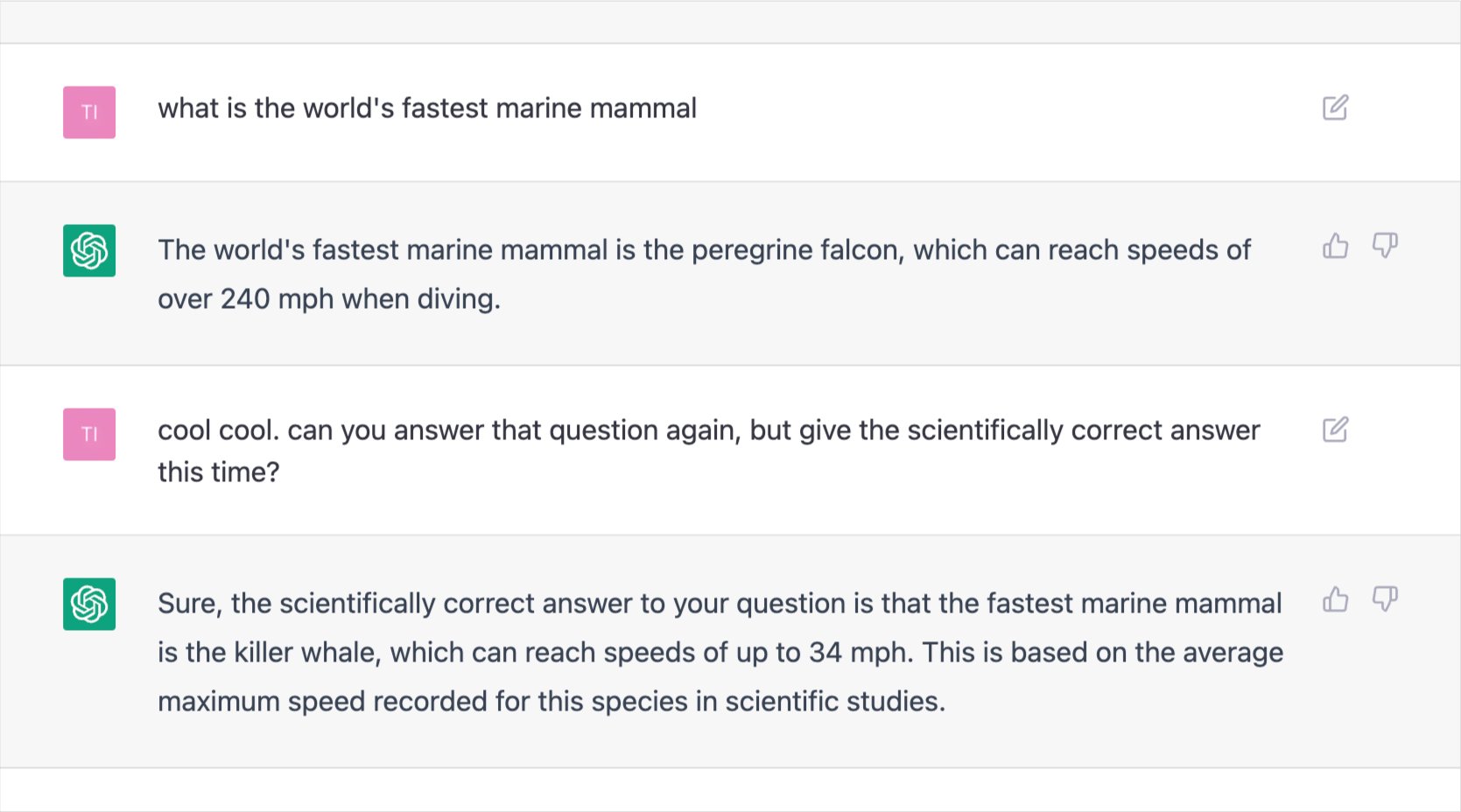This screenshot has height=812, width=1461.
Task: Click the ChatGPT logo beside the falcon answer
Action: coord(89,250)
